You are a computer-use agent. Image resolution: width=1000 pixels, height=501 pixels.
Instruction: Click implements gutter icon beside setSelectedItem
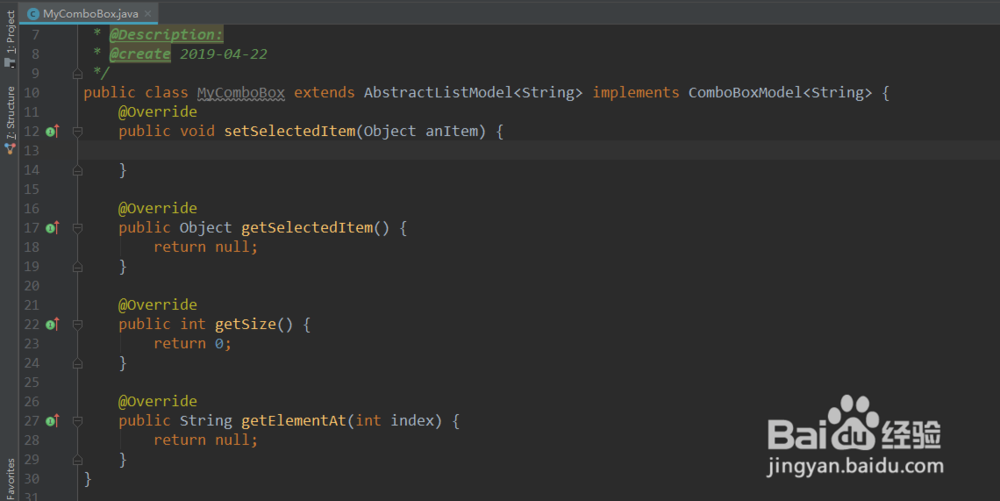pyautogui.click(x=53, y=131)
